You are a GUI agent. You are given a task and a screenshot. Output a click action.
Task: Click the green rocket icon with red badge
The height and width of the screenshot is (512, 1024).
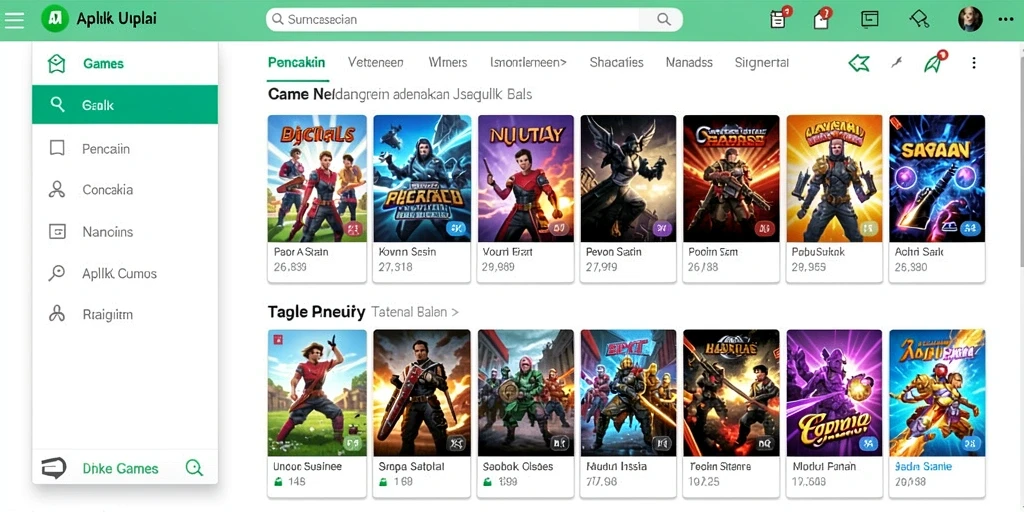coord(934,61)
